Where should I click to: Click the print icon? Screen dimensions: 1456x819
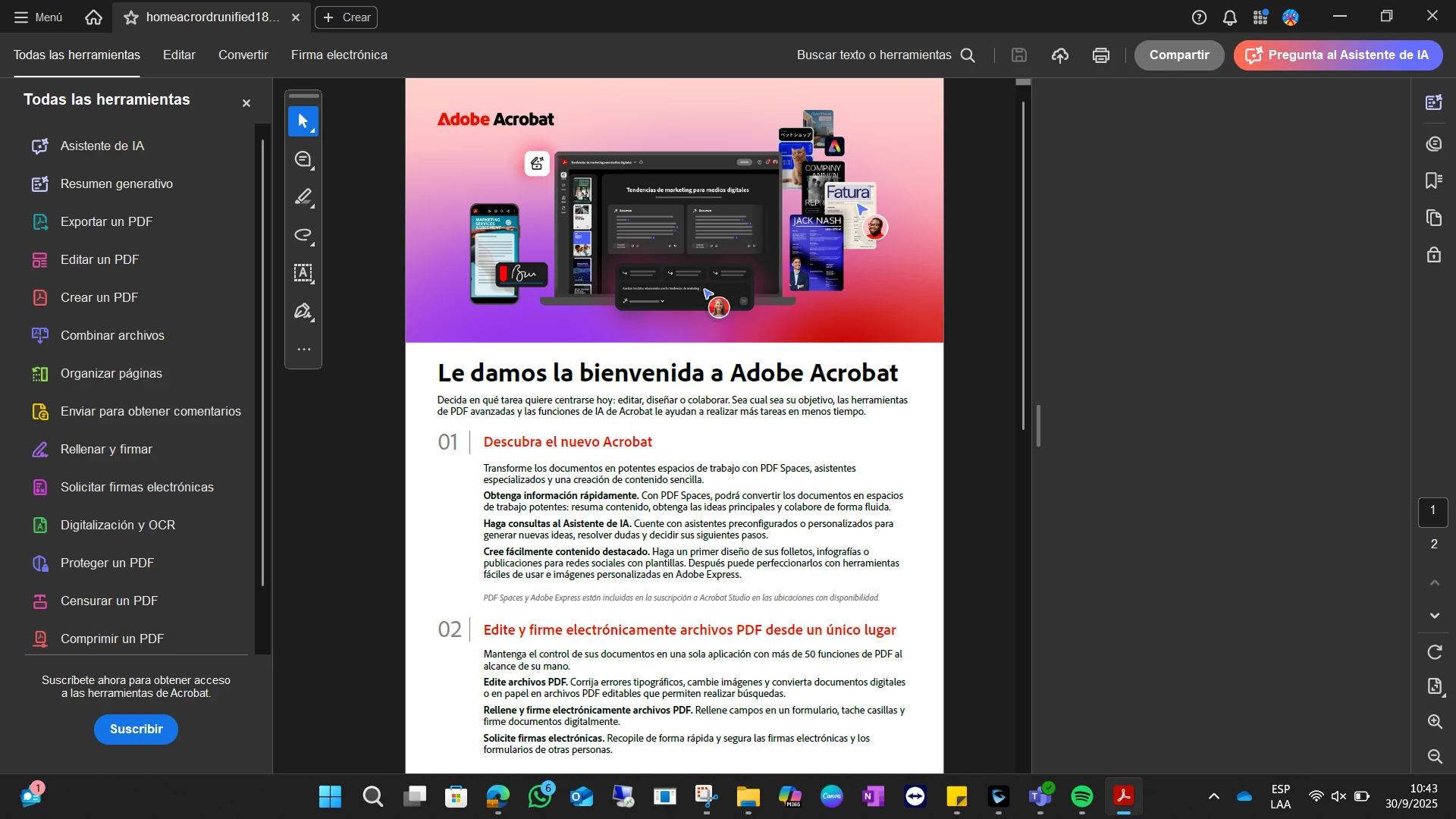click(1100, 55)
